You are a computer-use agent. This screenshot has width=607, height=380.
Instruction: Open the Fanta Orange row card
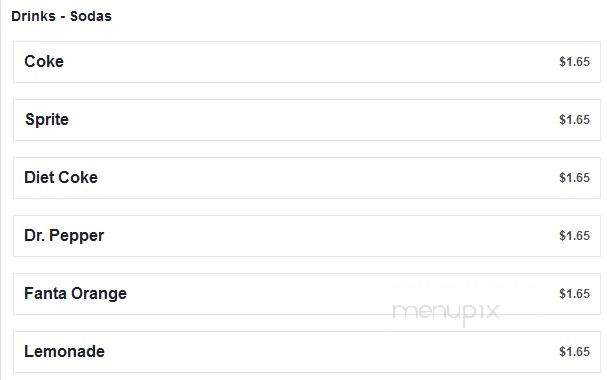click(x=307, y=294)
